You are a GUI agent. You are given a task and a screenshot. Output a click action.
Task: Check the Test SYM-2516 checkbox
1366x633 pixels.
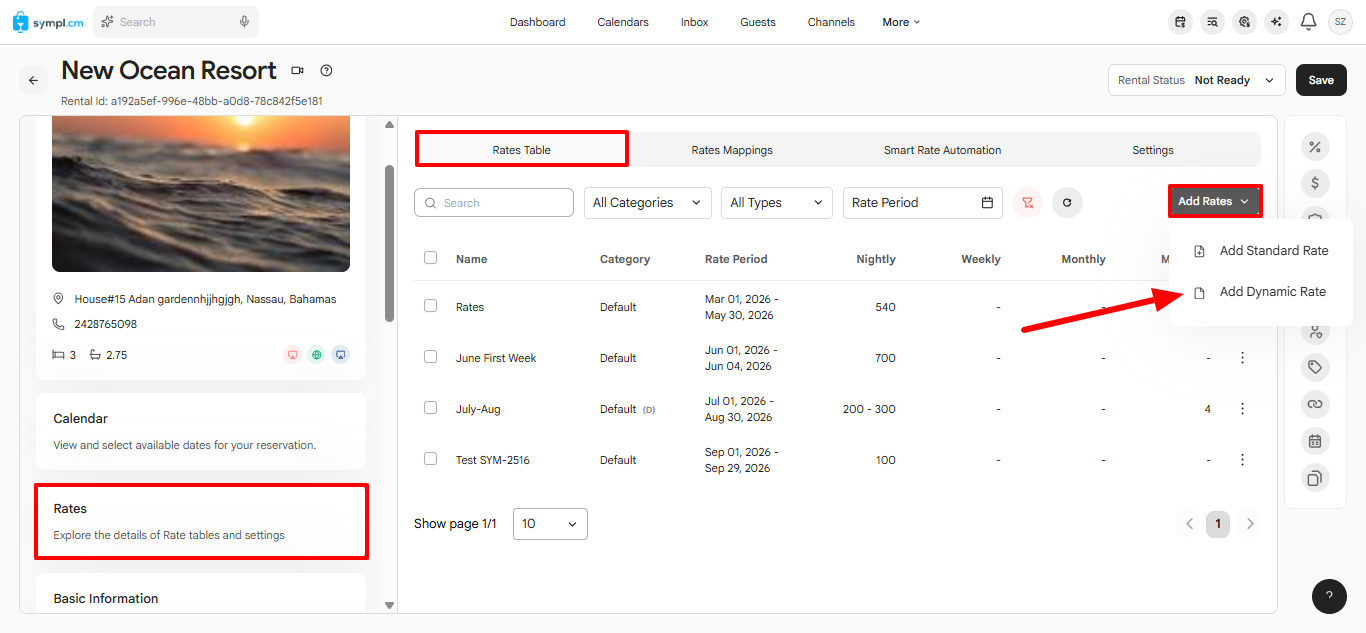(x=430, y=459)
